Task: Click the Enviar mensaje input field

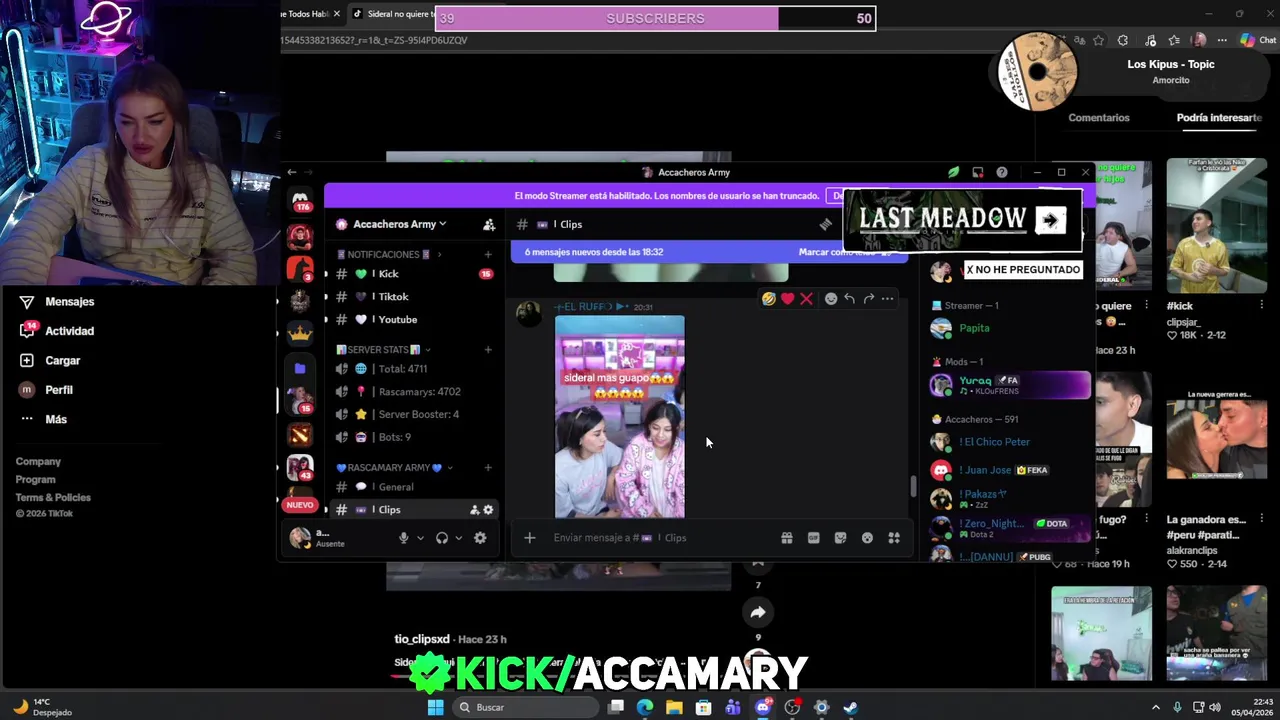Action: [x=660, y=538]
